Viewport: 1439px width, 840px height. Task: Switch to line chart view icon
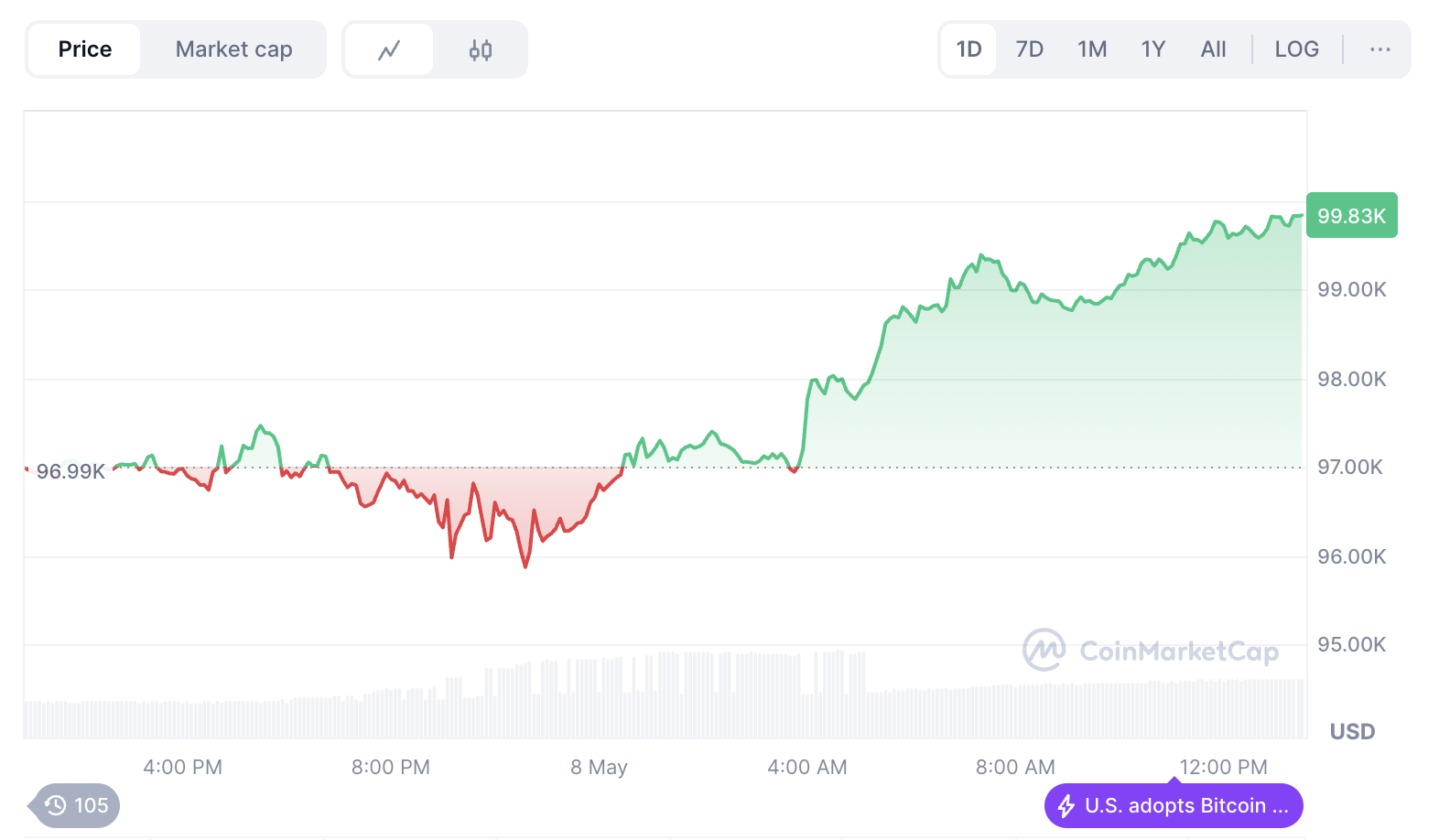coord(389,49)
